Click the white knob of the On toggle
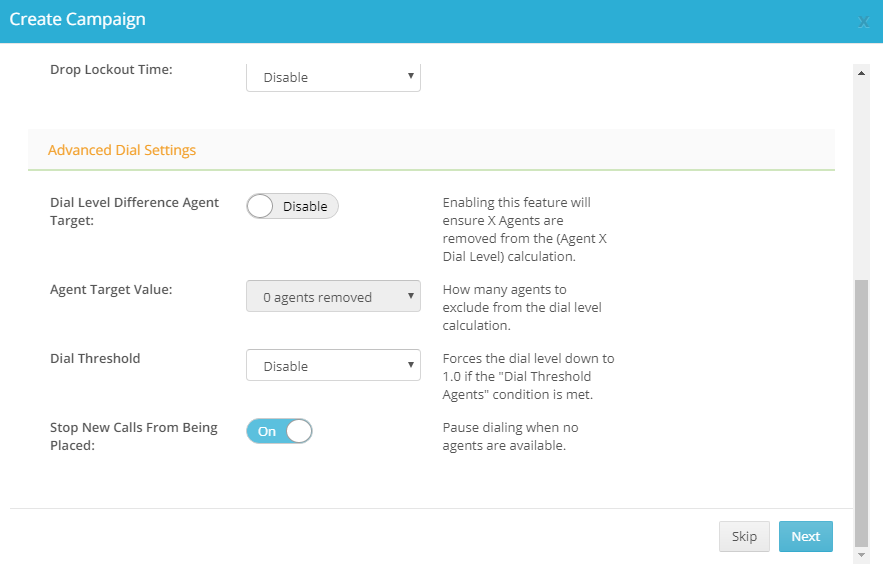883x584 pixels. [298, 431]
